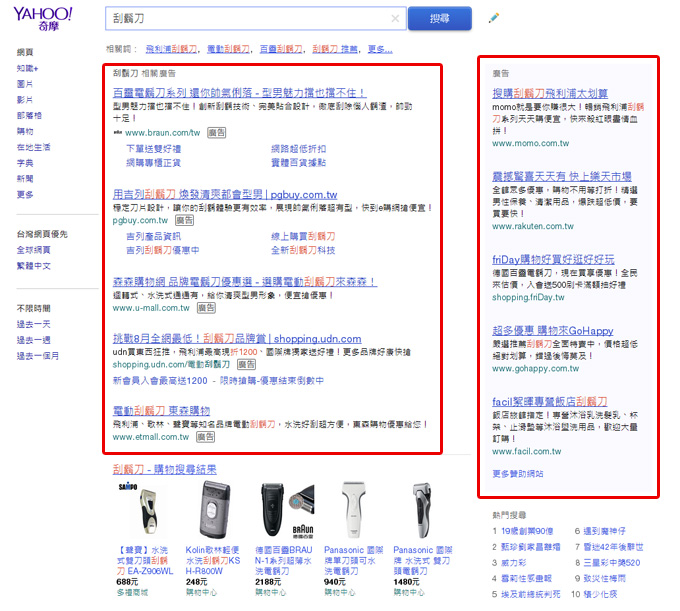Click the 搜尋 search button
This screenshot has width=680, height=611.
[439, 19]
